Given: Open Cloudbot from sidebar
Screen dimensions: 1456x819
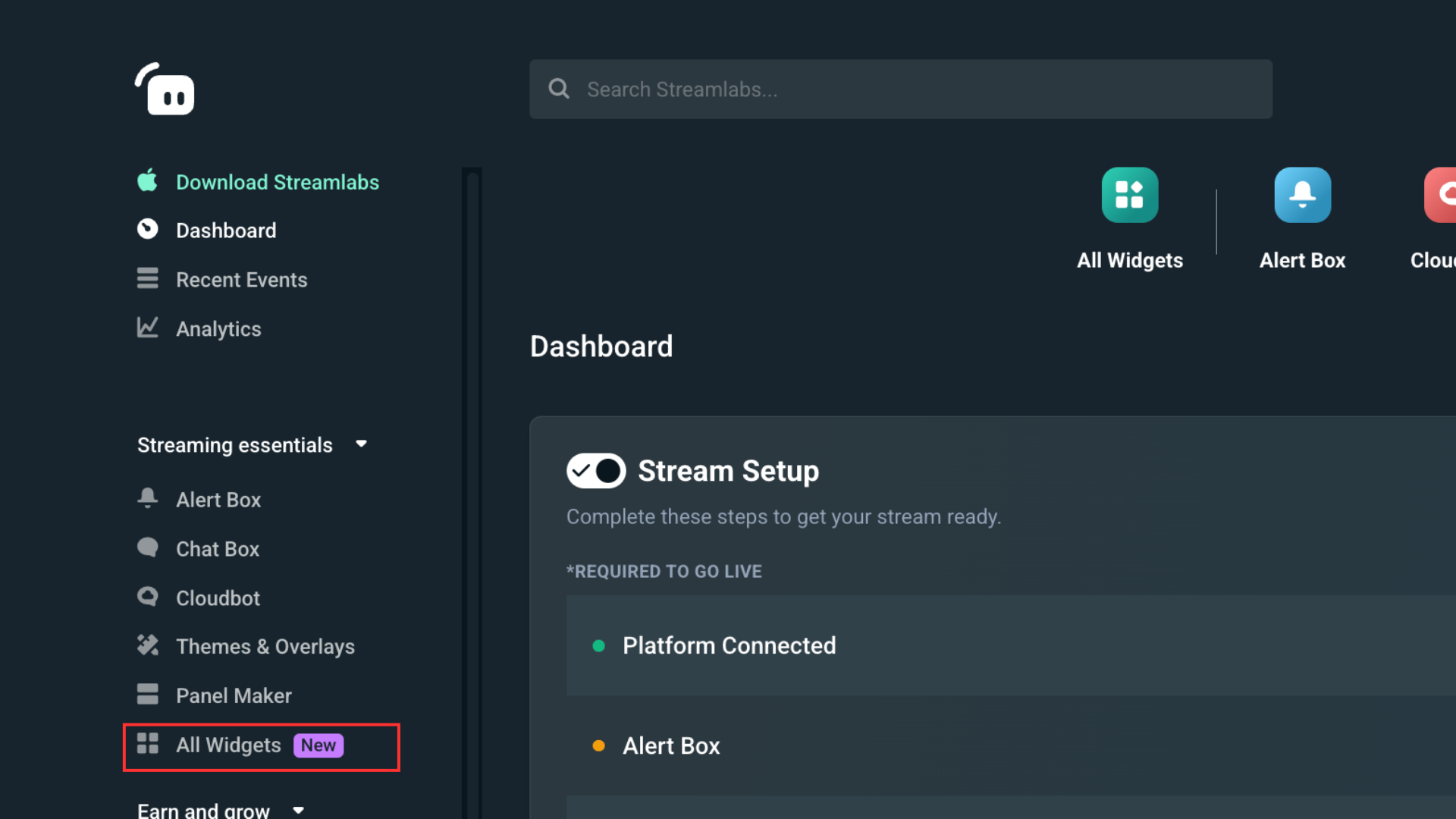Looking at the screenshot, I should [218, 598].
